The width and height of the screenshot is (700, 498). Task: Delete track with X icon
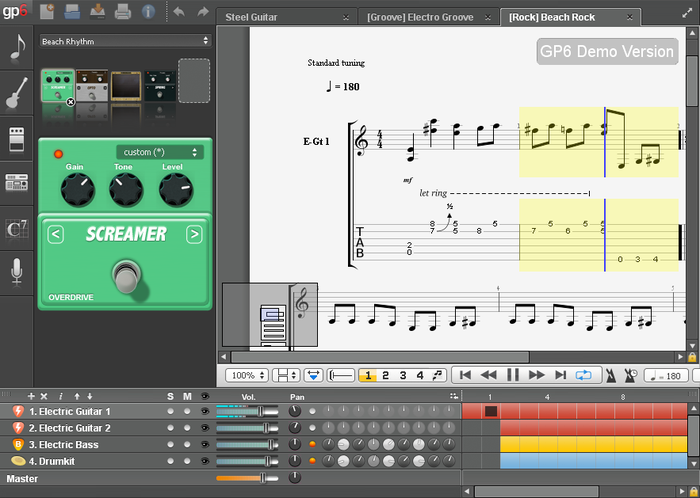point(44,396)
